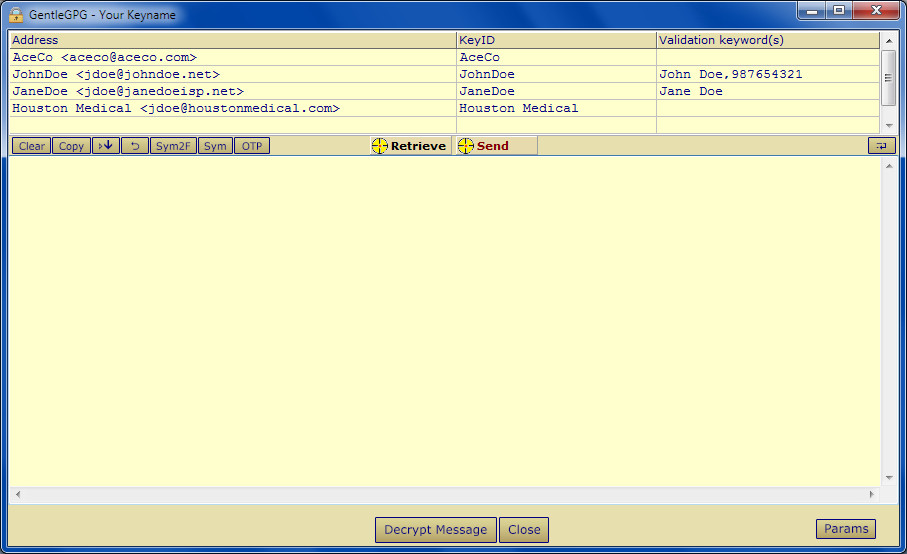The width and height of the screenshot is (907, 554).
Task: Click the Retrieve crosshair button
Action: 410,146
